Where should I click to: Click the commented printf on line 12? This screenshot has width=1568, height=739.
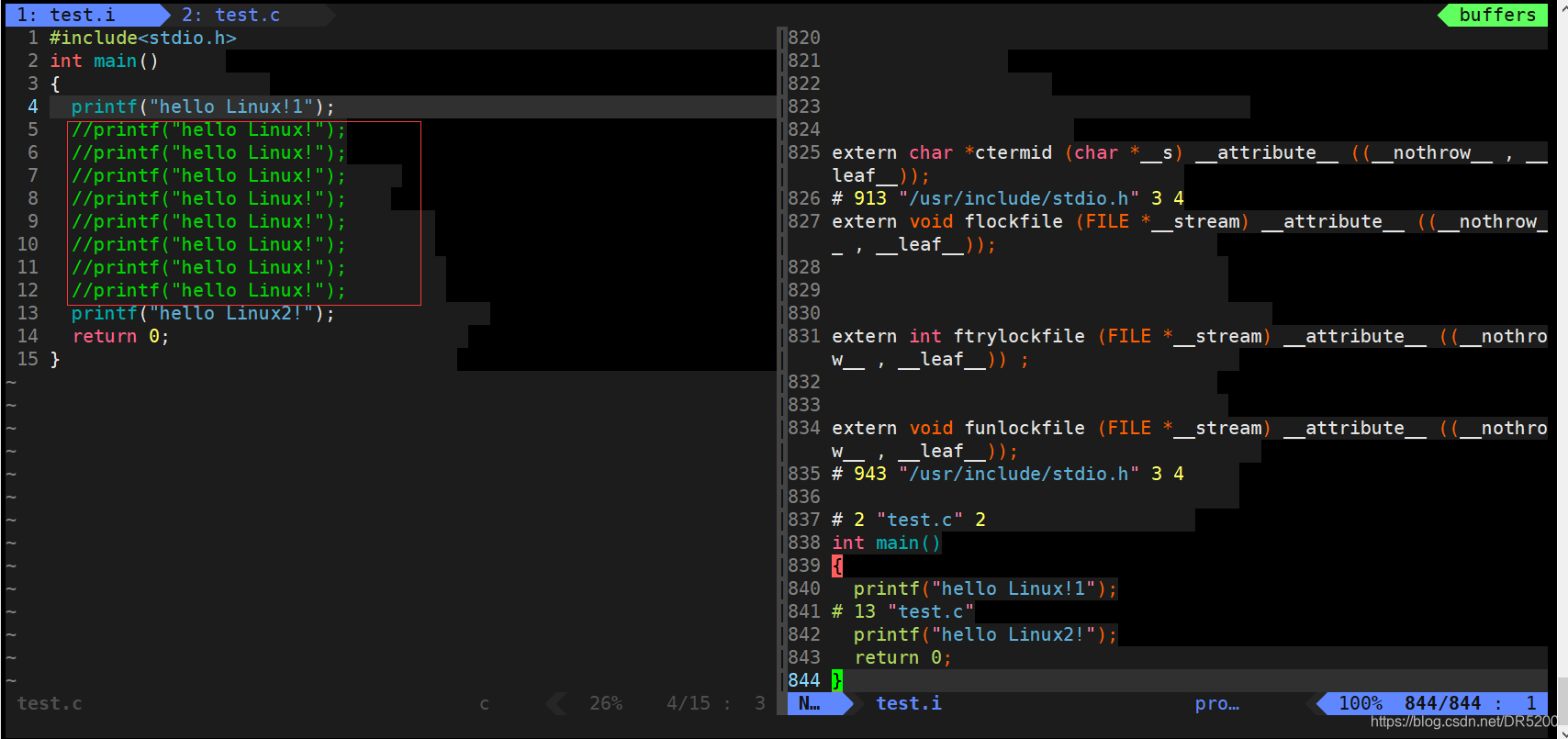click(208, 290)
